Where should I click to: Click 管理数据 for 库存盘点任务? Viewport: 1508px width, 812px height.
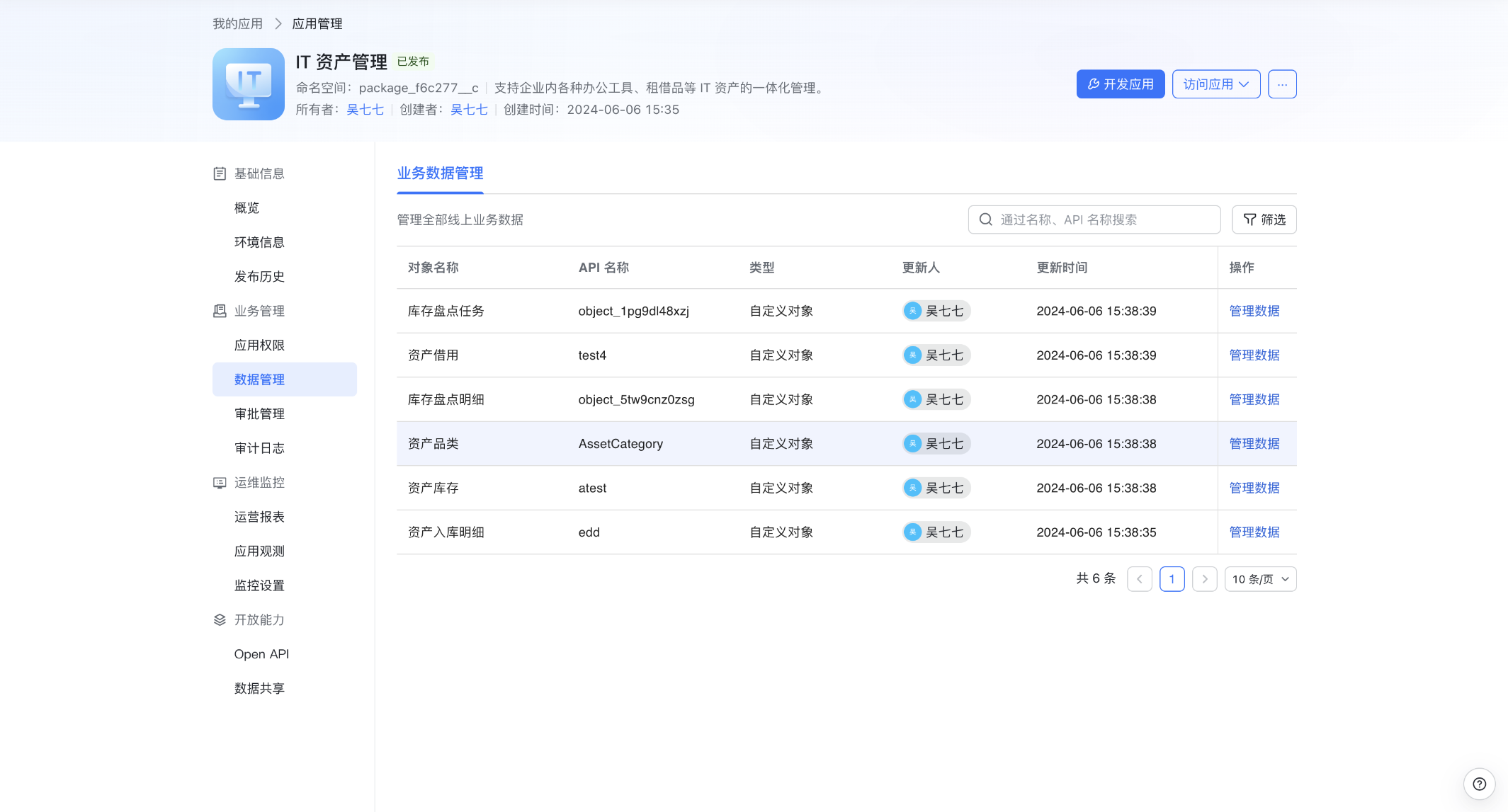click(1254, 311)
